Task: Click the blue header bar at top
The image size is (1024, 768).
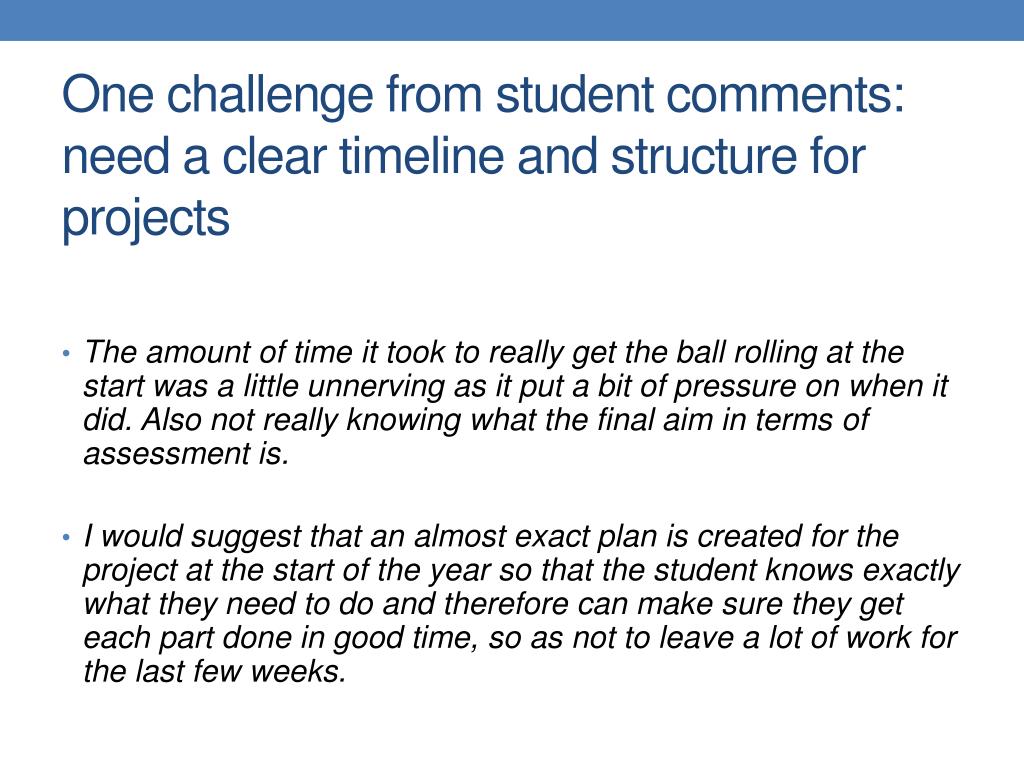Action: (512, 20)
